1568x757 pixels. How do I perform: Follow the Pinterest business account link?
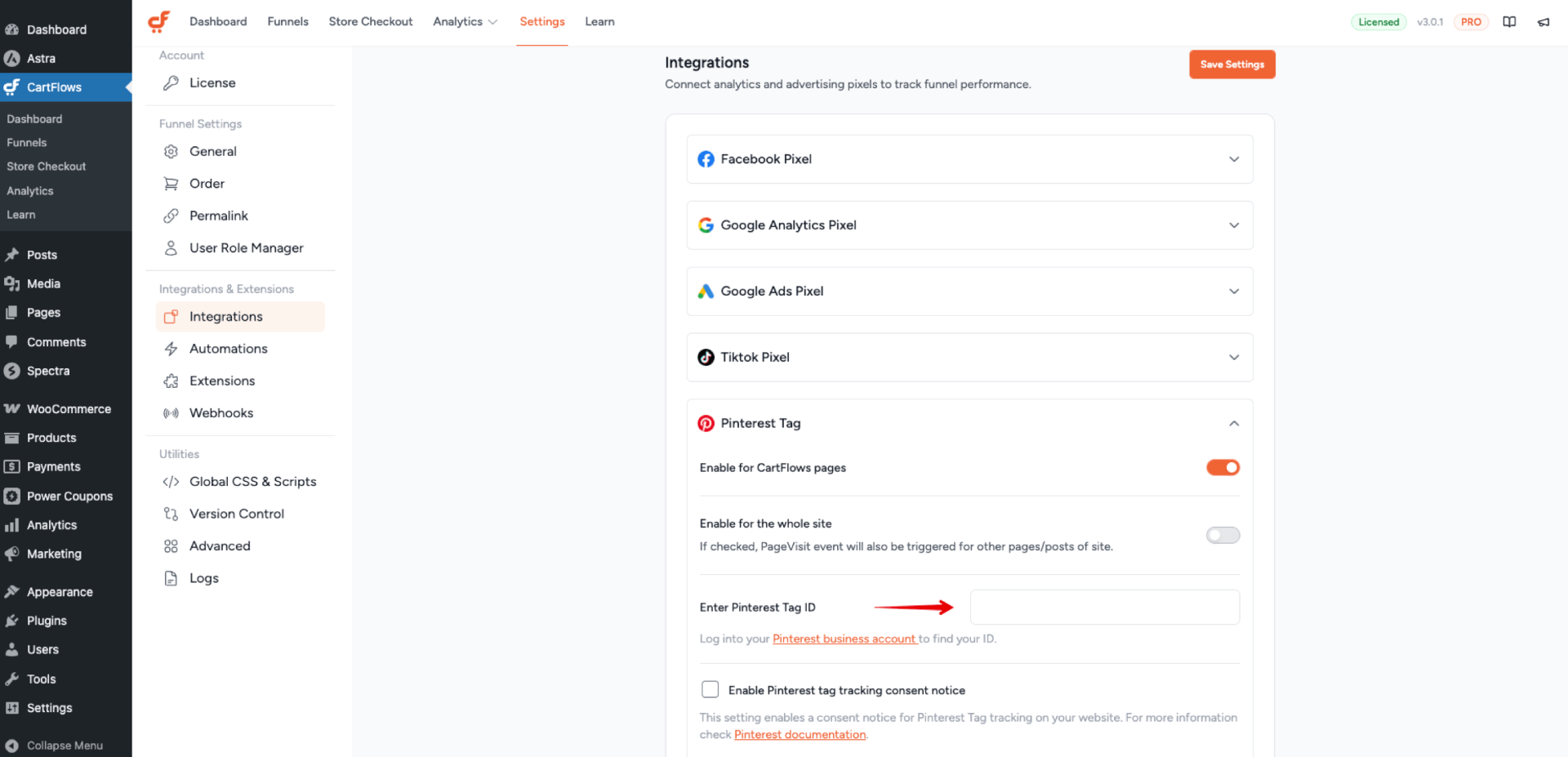click(x=844, y=639)
